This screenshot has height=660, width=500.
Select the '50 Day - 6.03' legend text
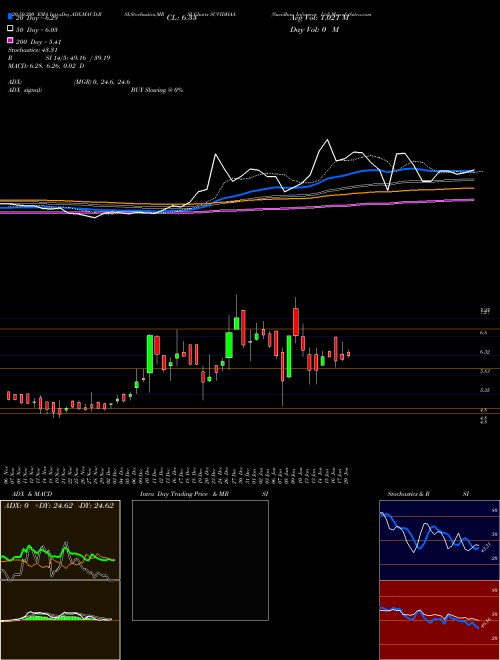[x=38, y=30]
